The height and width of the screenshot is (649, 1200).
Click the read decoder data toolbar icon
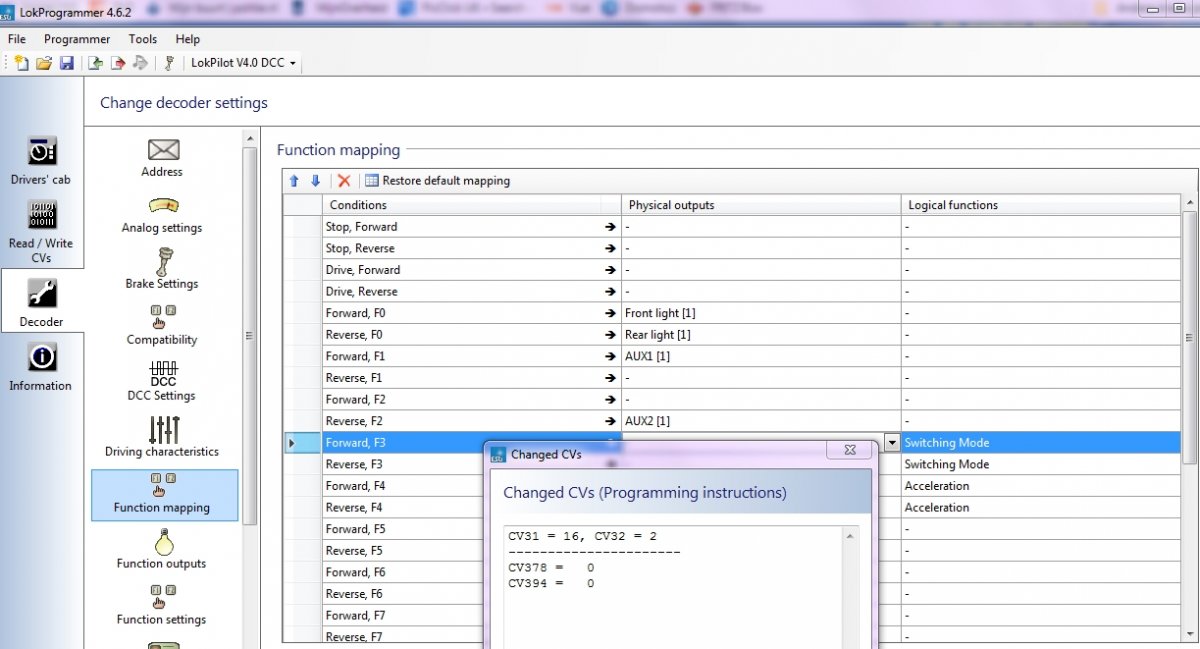coord(96,63)
